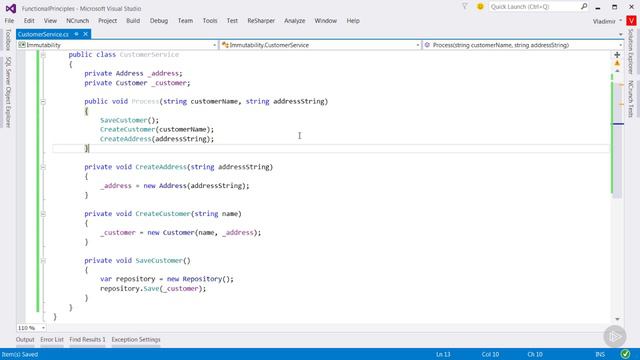Switch to the Error List tab
Screen dimensions: 640x360
(x=52, y=340)
